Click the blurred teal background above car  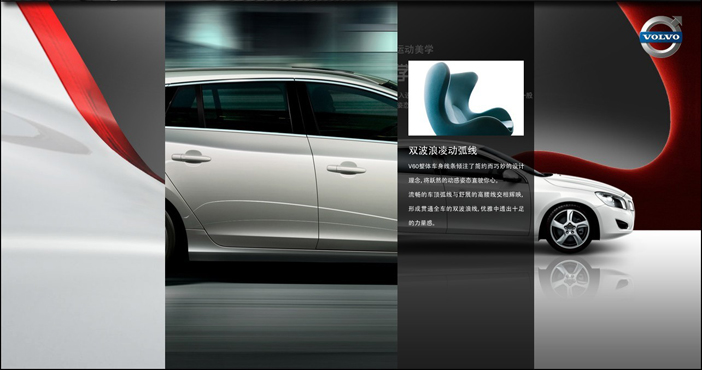click(281, 35)
